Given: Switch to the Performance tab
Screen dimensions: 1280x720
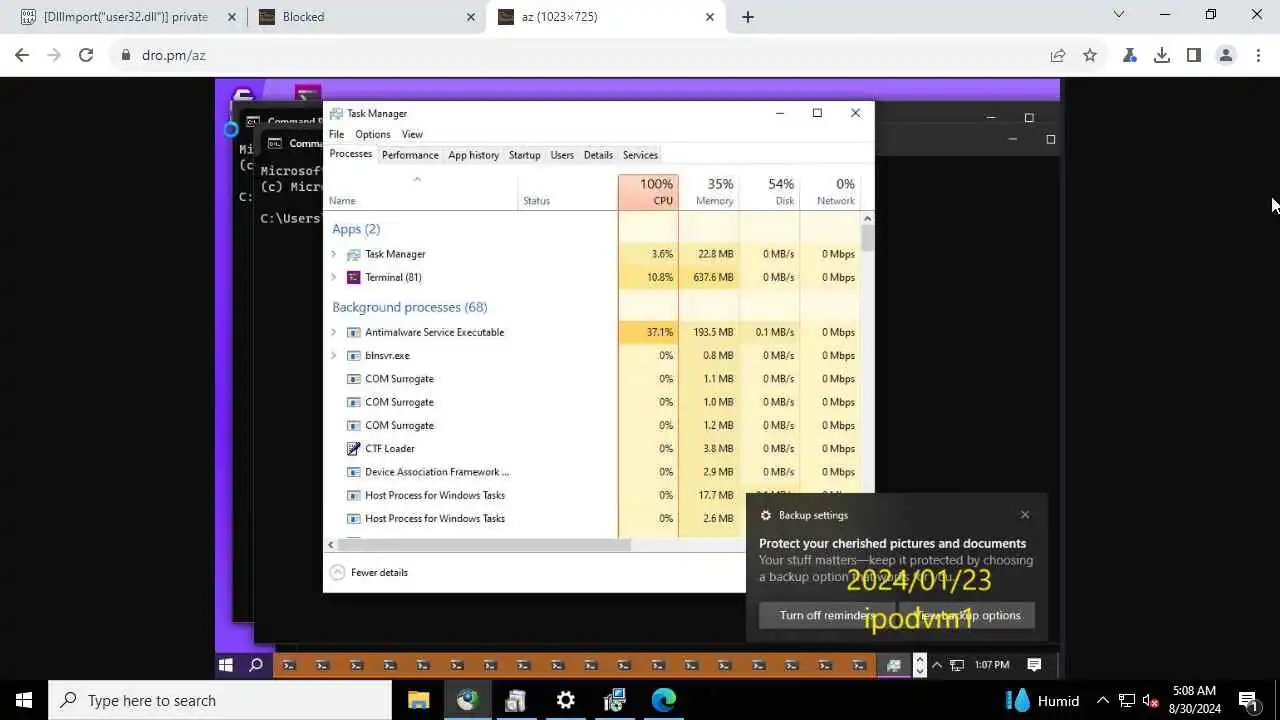Looking at the screenshot, I should tap(410, 155).
